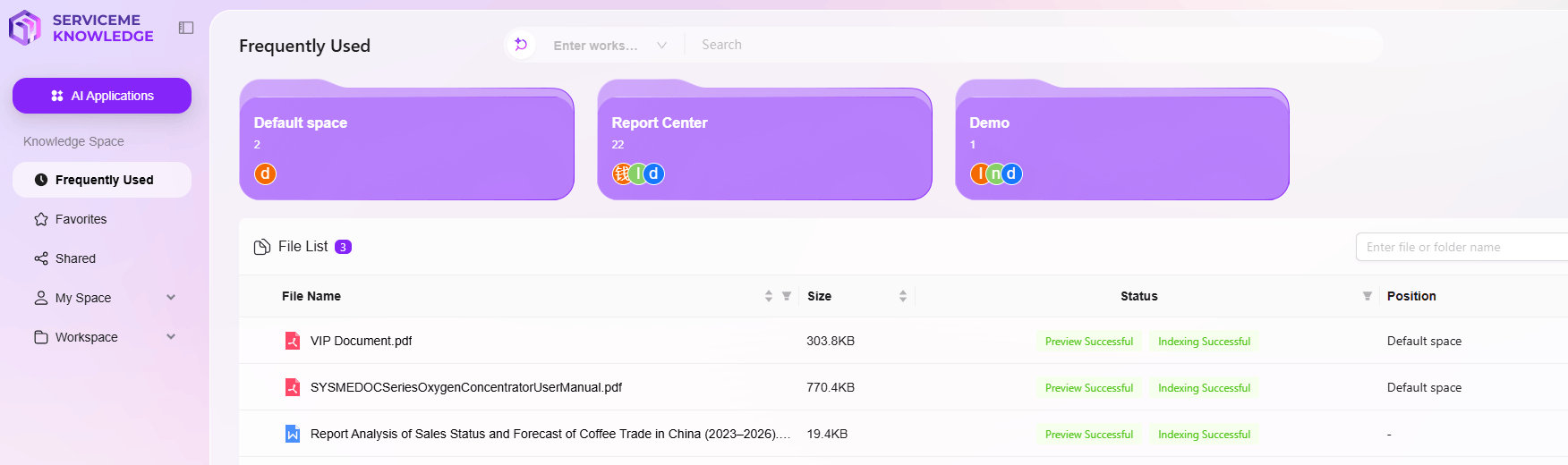Sort by Size column arrows
This screenshot has width=1568, height=465.
click(903, 296)
